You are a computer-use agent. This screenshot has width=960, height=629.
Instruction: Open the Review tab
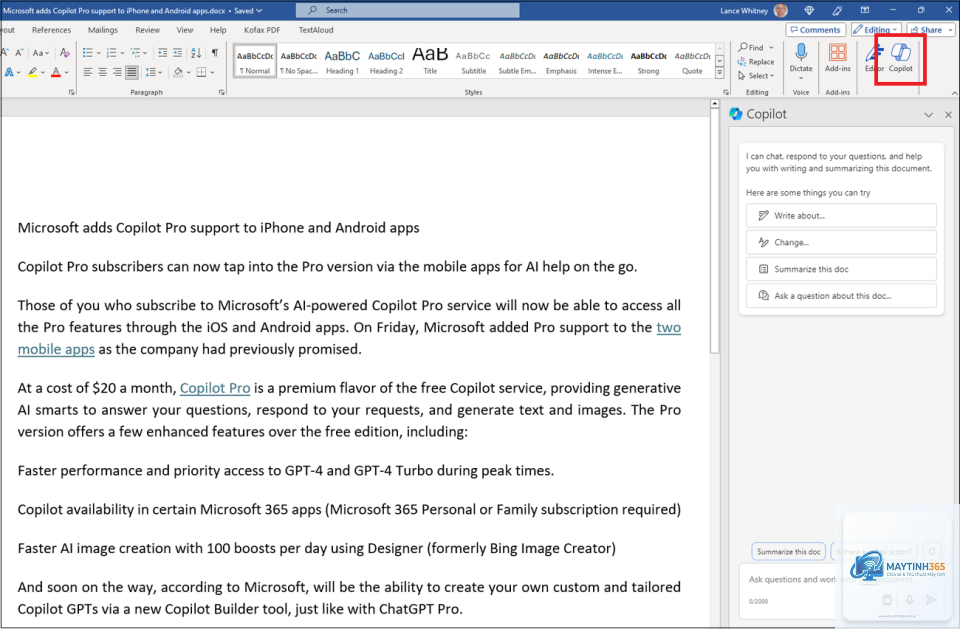pyautogui.click(x=148, y=29)
